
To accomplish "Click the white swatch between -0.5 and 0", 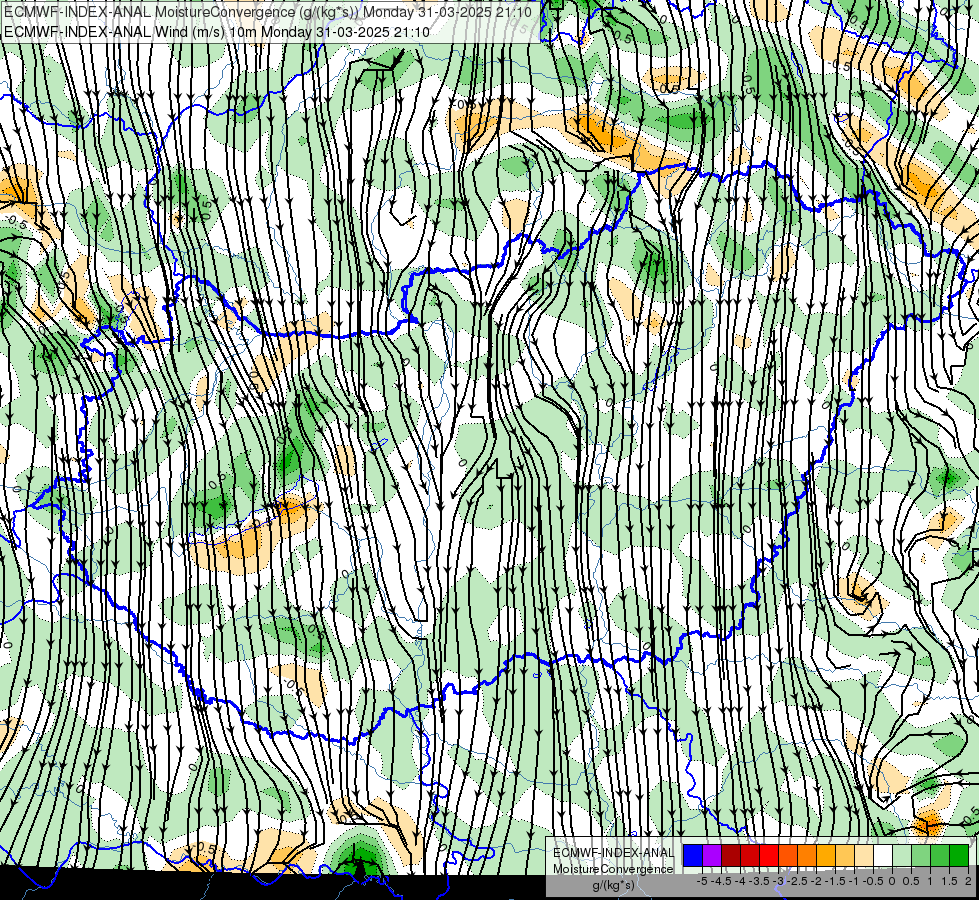I will (883, 855).
